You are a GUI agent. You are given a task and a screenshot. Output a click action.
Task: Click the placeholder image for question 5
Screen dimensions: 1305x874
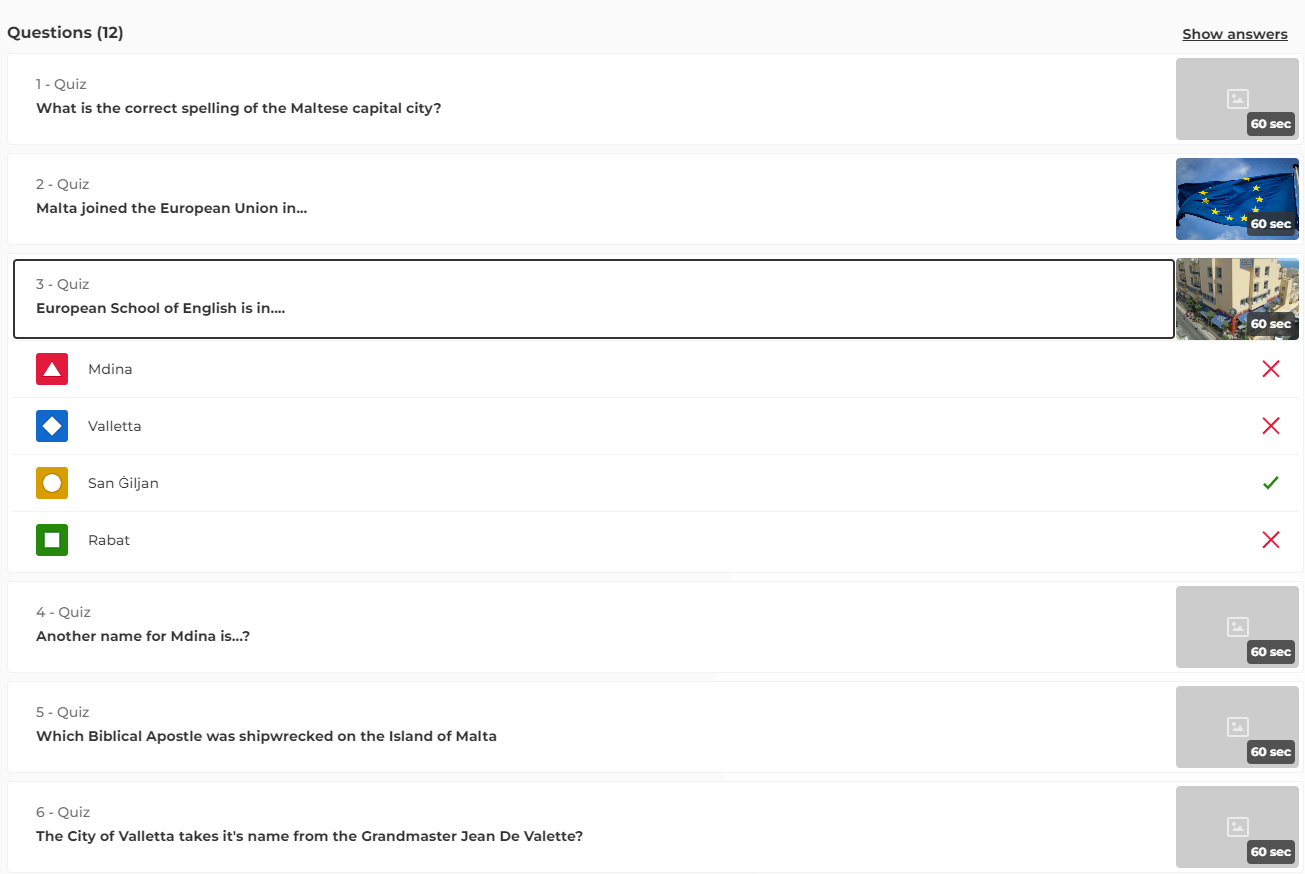coord(1236,726)
